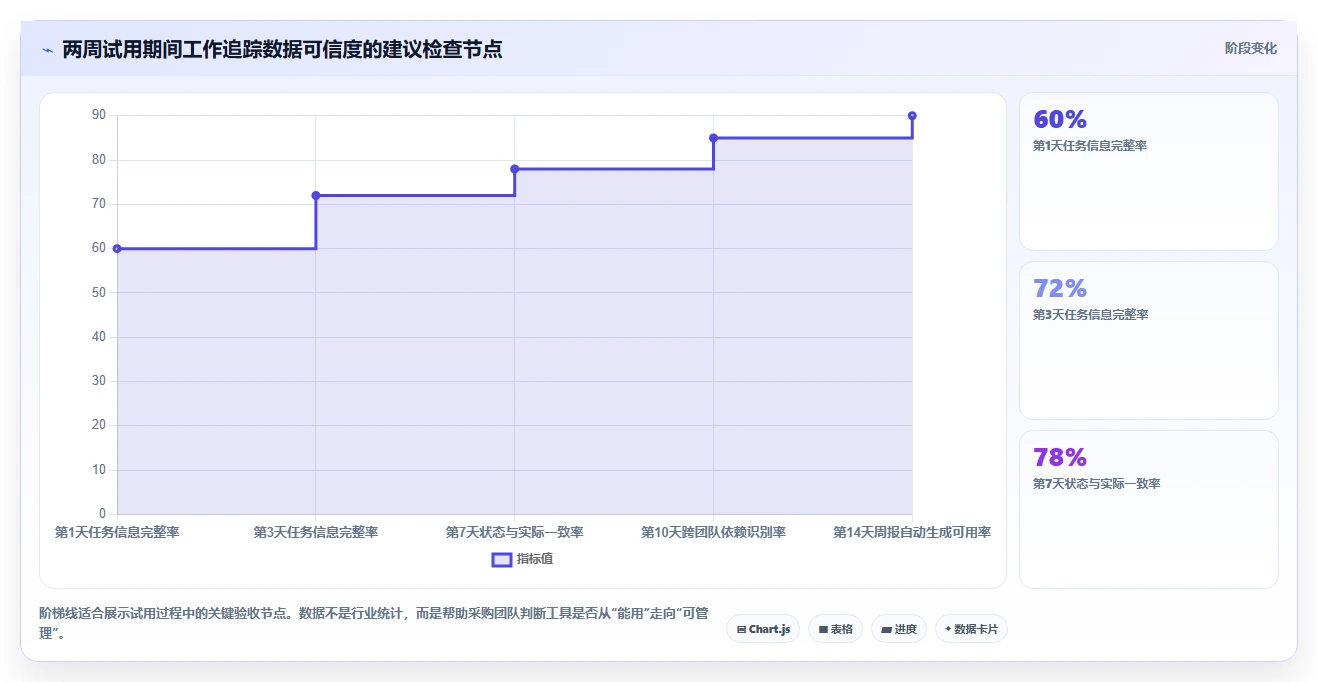Click x-axis label 第1天任务信息完整率
The width and height of the screenshot is (1318, 682).
[x=117, y=532]
